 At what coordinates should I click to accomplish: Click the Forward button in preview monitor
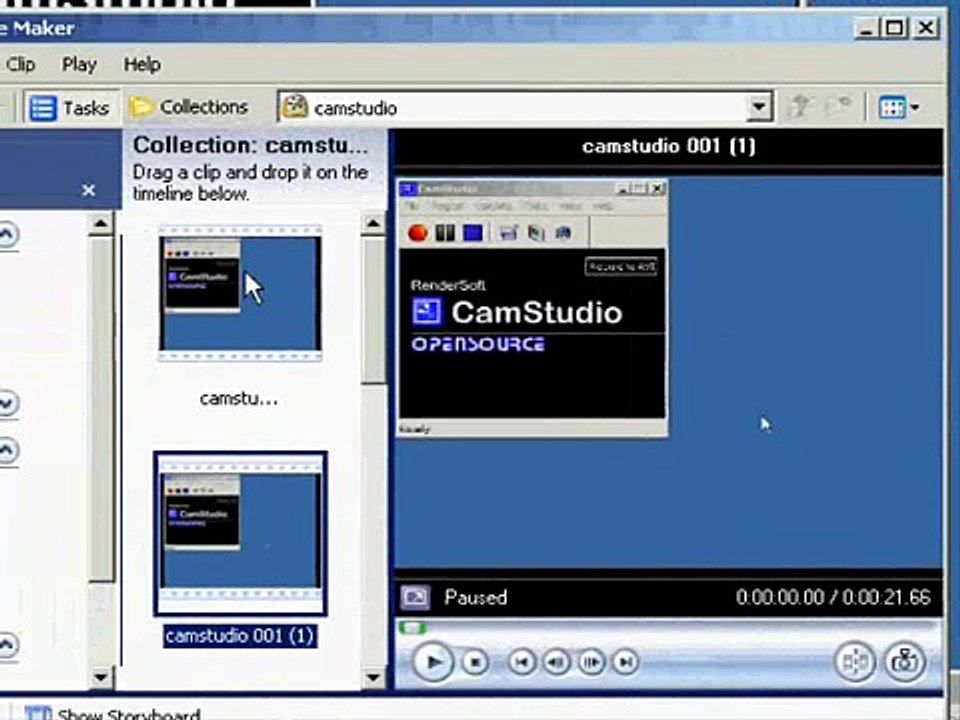point(625,662)
